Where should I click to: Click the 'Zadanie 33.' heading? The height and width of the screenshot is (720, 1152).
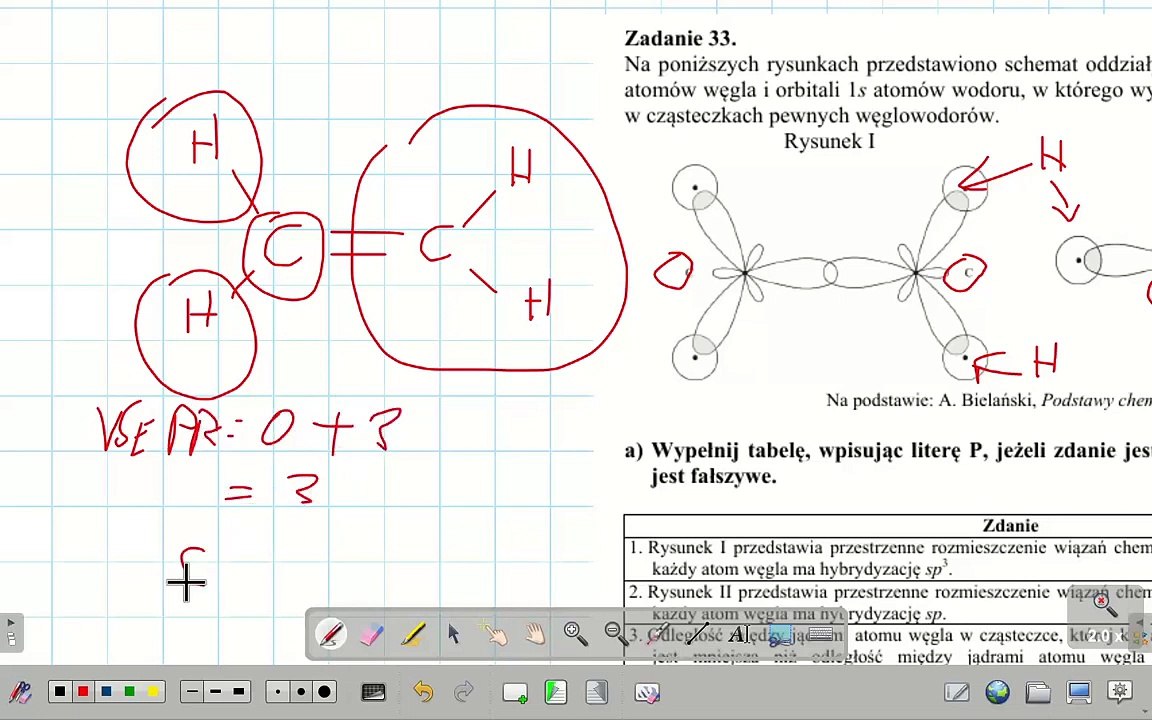[680, 38]
